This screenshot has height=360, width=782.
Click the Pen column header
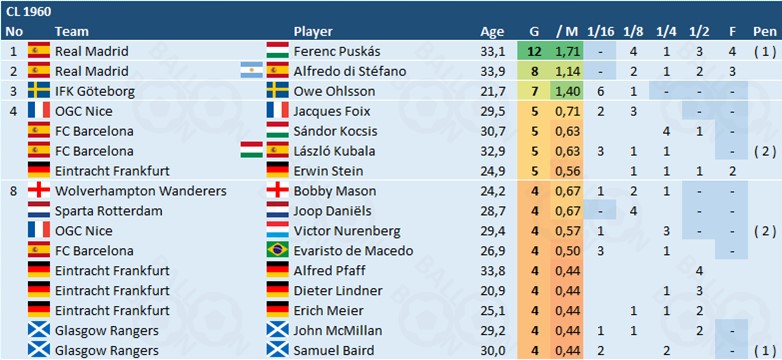click(765, 31)
